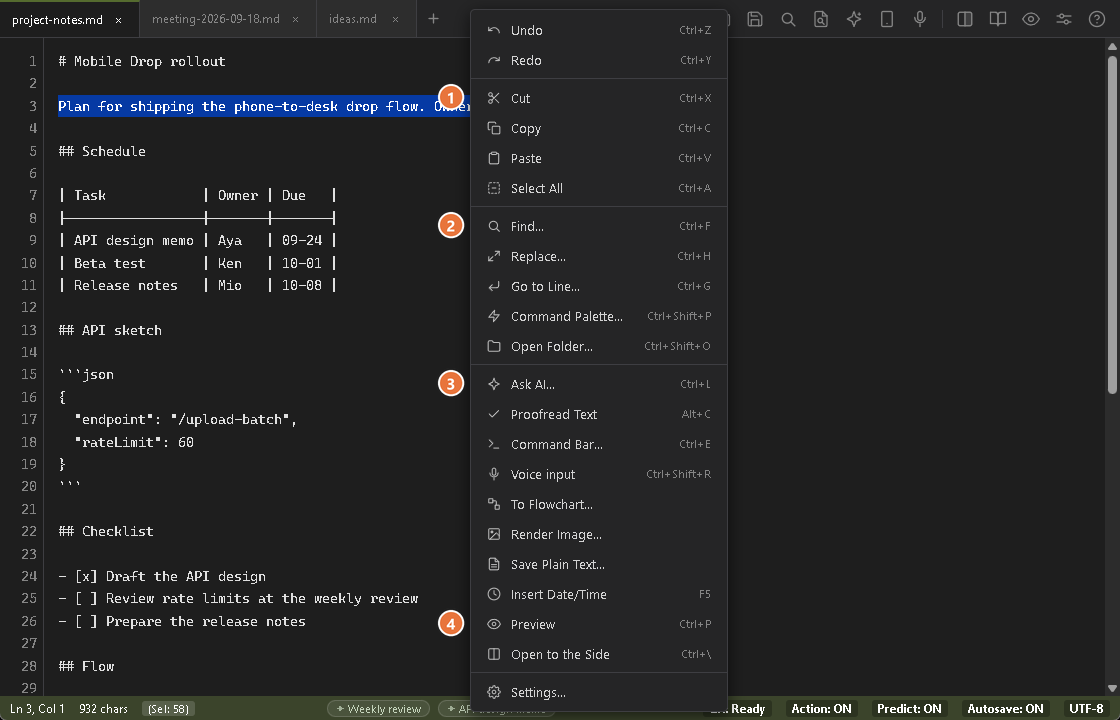Viewport: 1120px width, 720px height.
Task: Open Command Bar... from the menu
Action: tap(599, 444)
